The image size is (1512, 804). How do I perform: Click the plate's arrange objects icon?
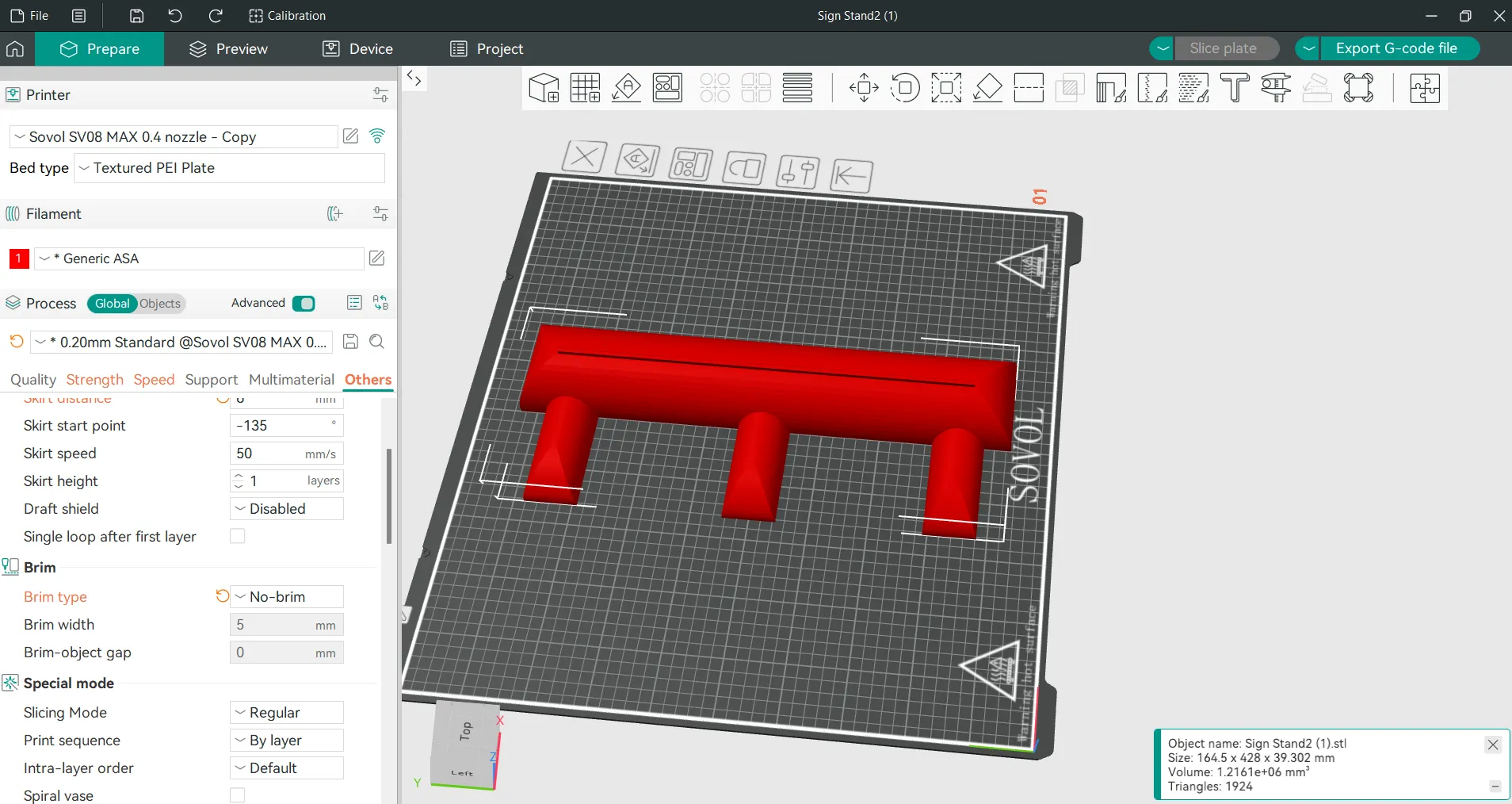point(690,165)
